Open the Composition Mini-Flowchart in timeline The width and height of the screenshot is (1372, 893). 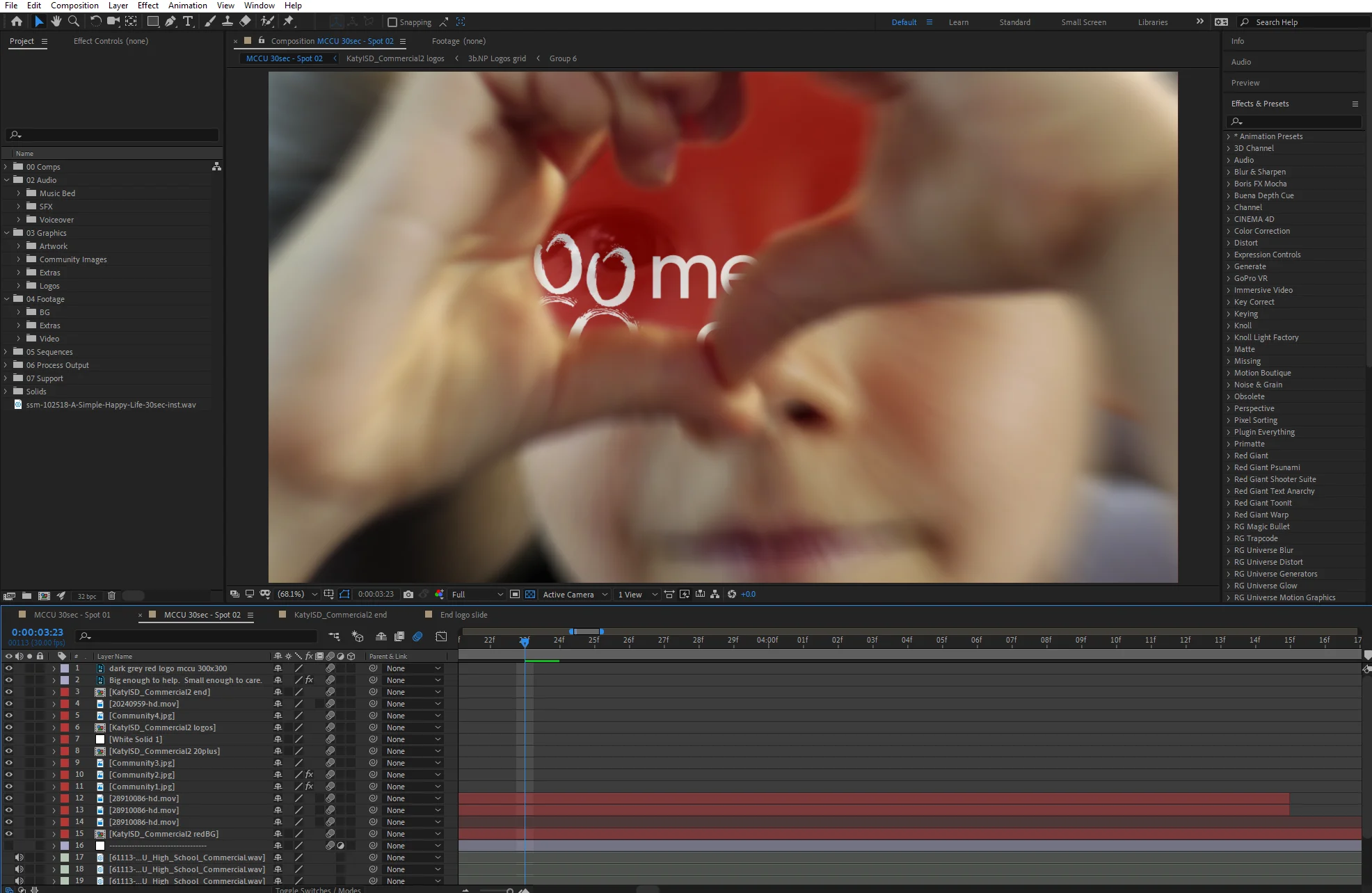334,636
